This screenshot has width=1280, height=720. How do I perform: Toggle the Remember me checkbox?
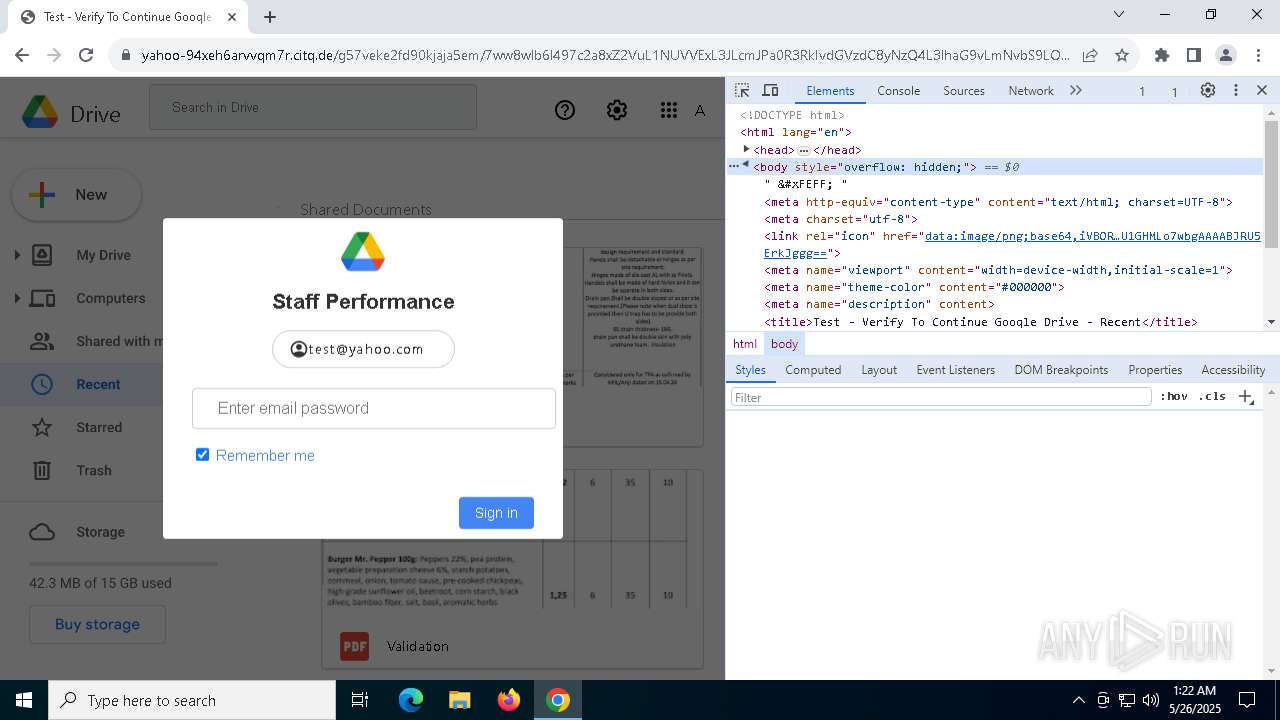[202, 455]
